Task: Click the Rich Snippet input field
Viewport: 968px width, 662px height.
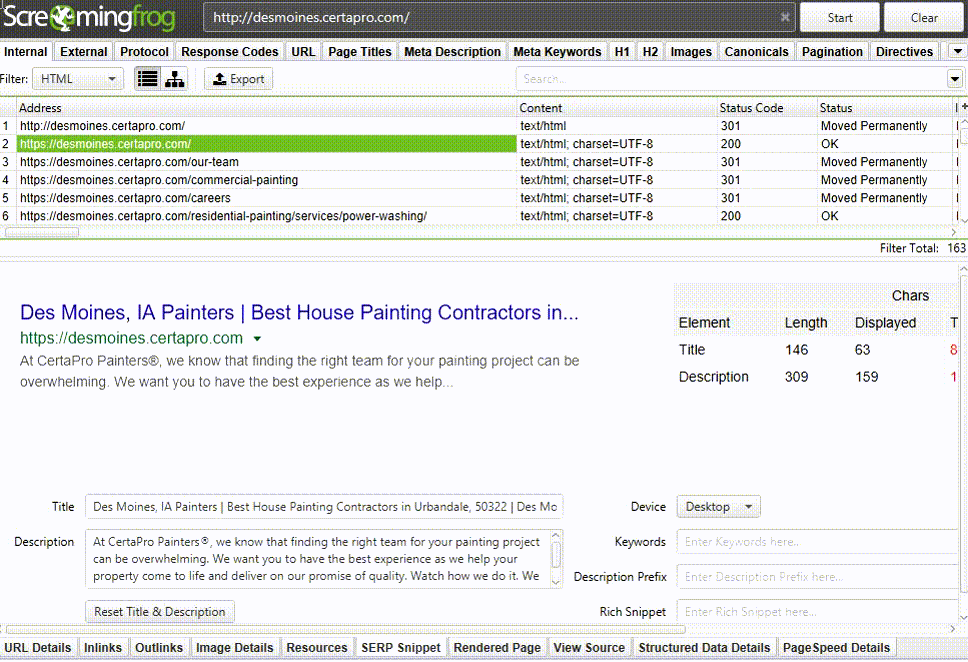Action: 818,612
